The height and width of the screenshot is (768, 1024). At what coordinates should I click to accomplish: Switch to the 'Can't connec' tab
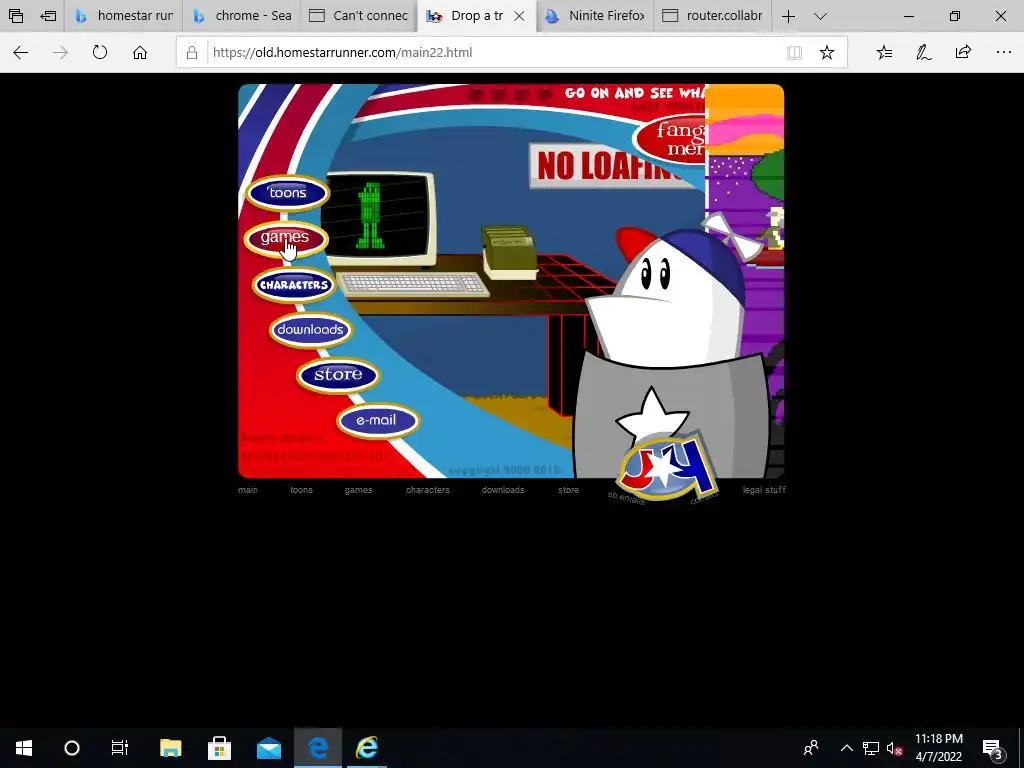click(359, 16)
